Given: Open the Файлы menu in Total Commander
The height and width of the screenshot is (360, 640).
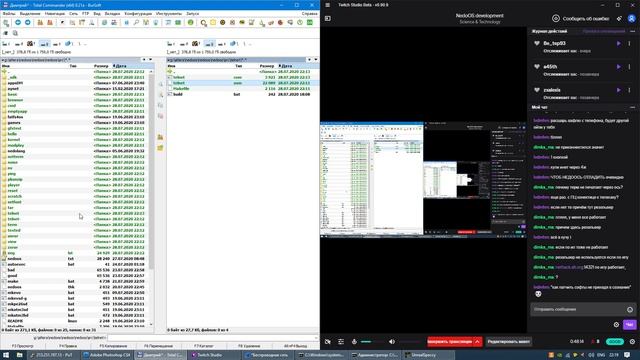Looking at the screenshot, I should coord(9,13).
